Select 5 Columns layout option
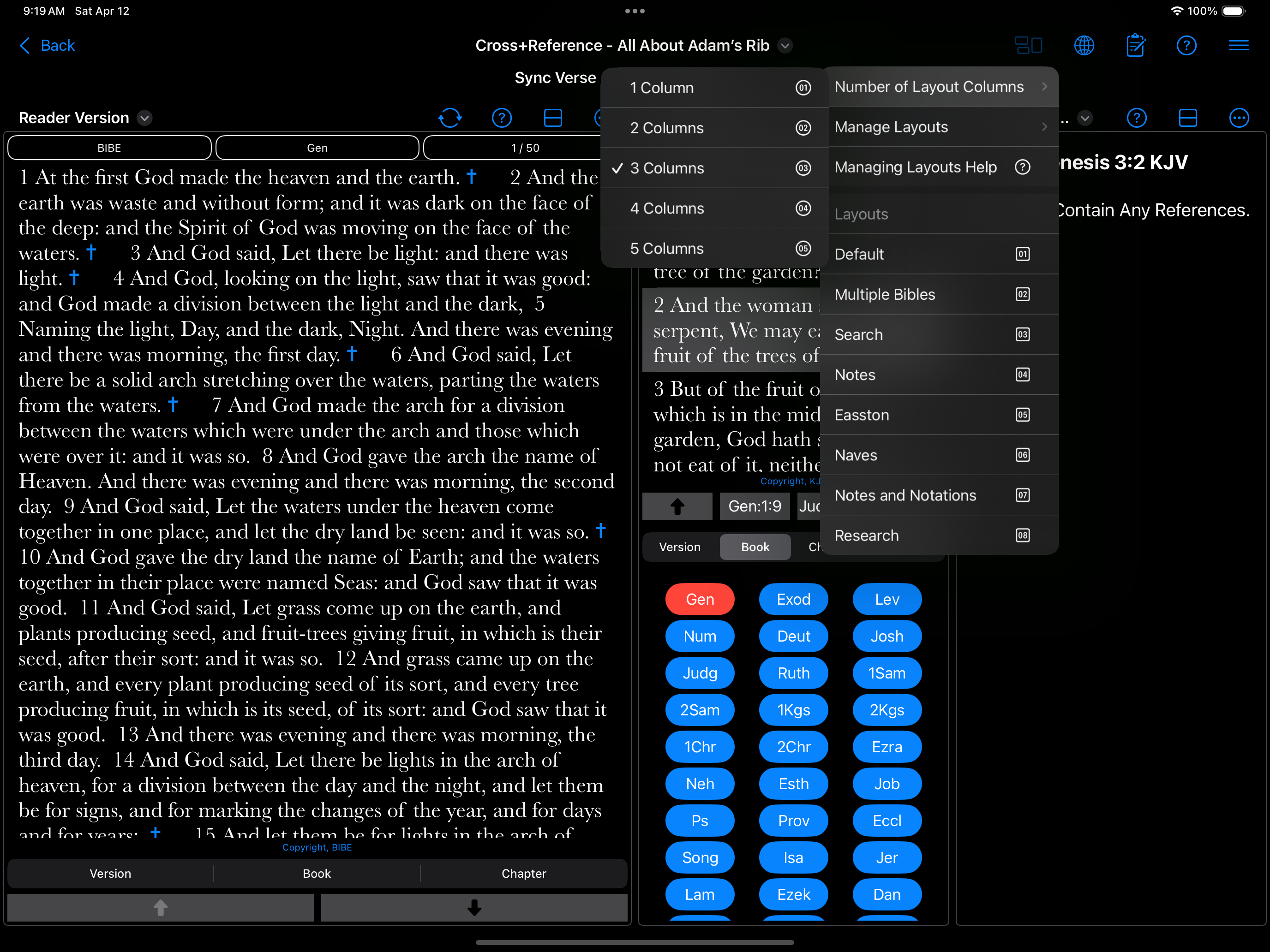This screenshot has height=952, width=1270. pos(715,249)
